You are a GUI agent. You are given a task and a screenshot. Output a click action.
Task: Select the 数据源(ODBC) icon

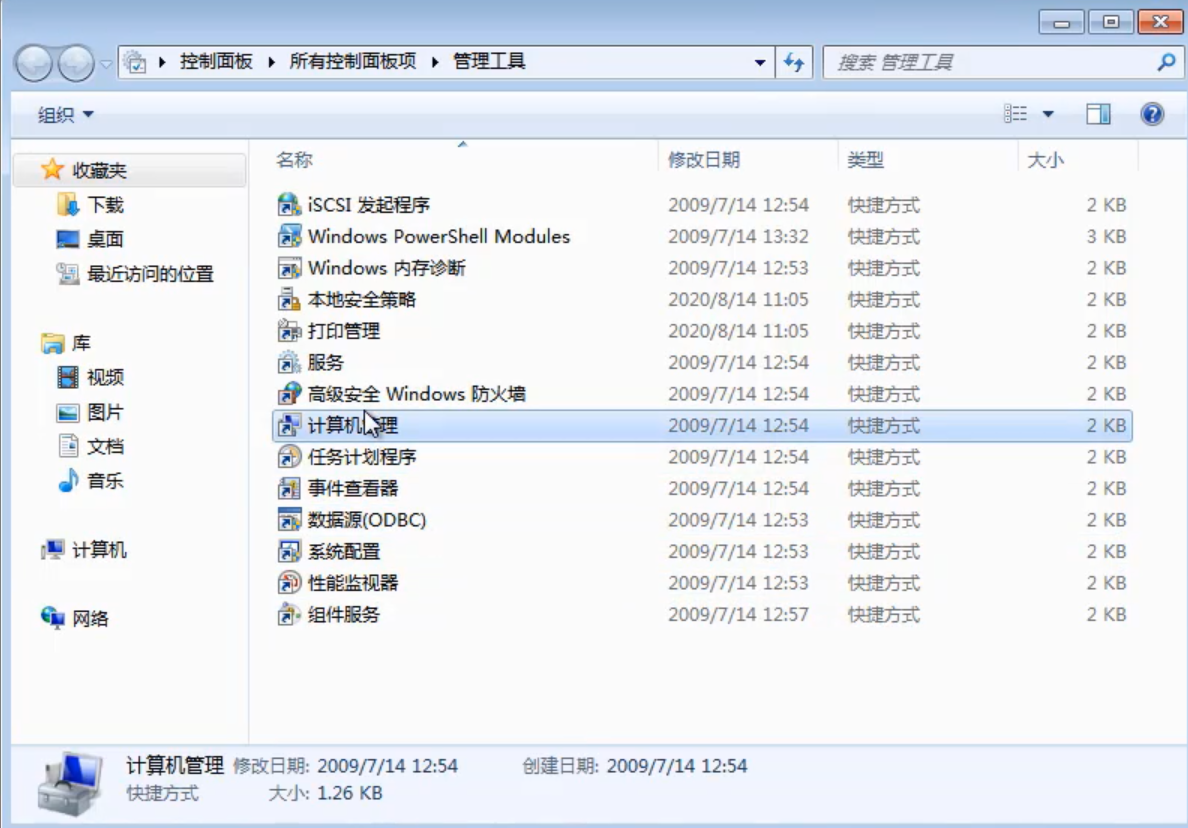pos(289,520)
